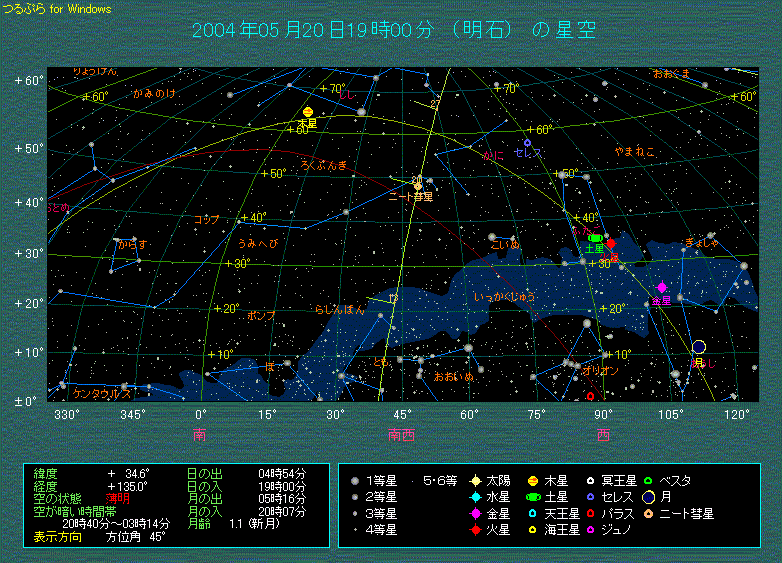Click the green 土星 icon in the legend

pos(533,497)
